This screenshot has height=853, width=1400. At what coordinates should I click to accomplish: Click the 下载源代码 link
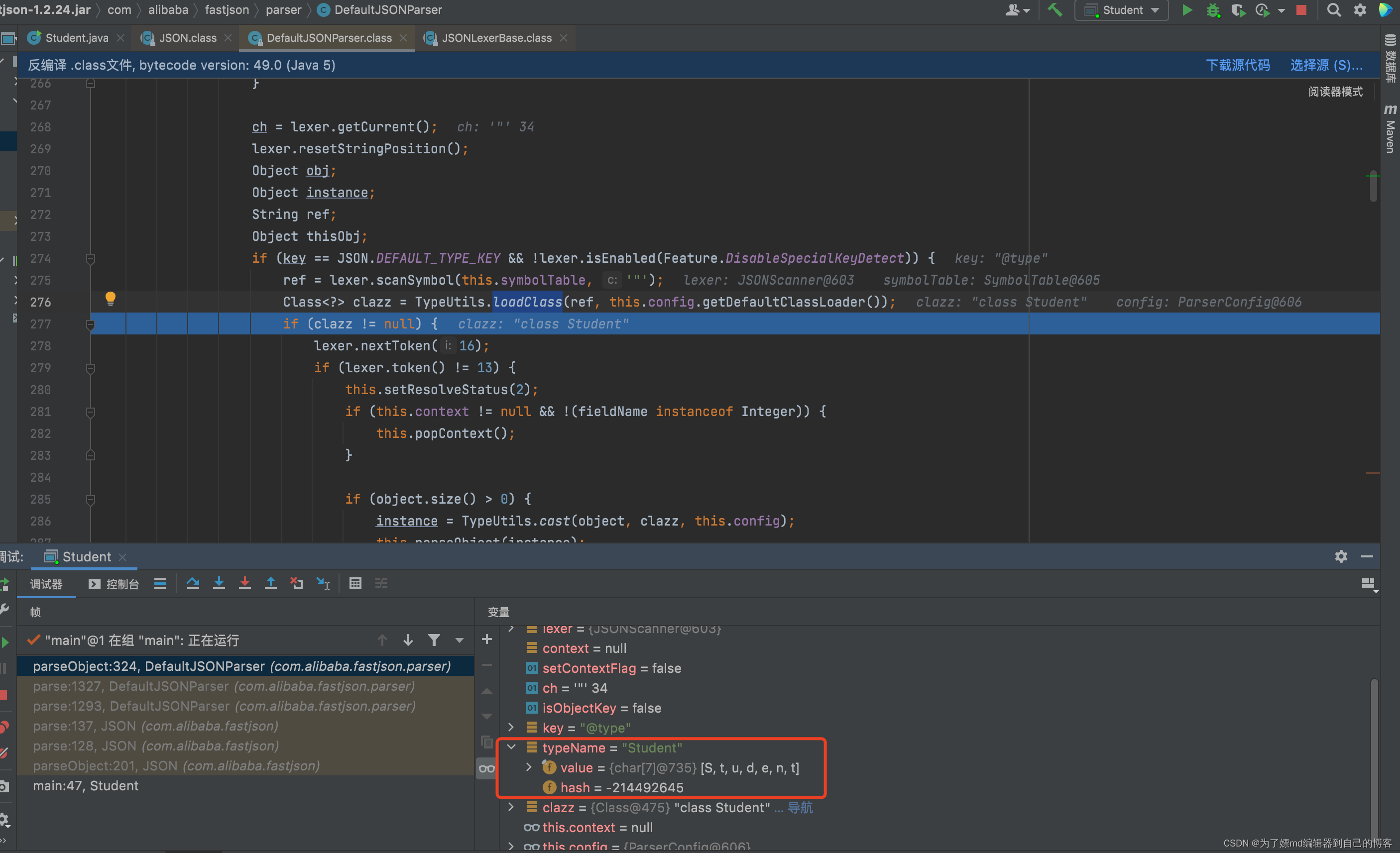[1238, 65]
